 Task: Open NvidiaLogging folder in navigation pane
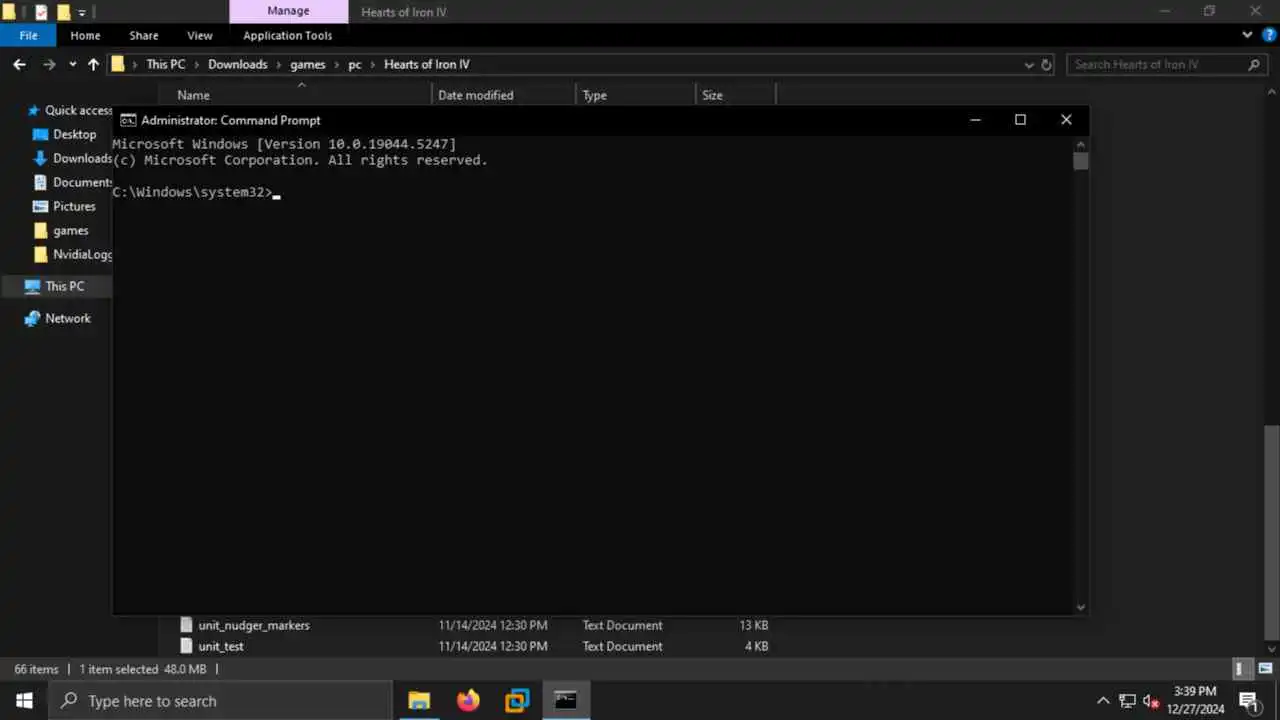[x=74, y=254]
